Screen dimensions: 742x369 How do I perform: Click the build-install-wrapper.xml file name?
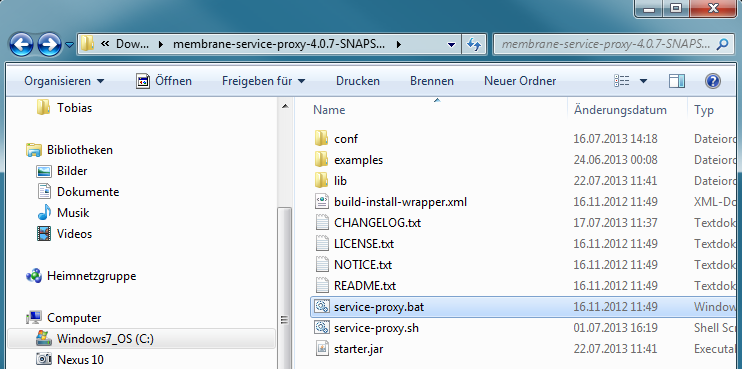pos(400,202)
